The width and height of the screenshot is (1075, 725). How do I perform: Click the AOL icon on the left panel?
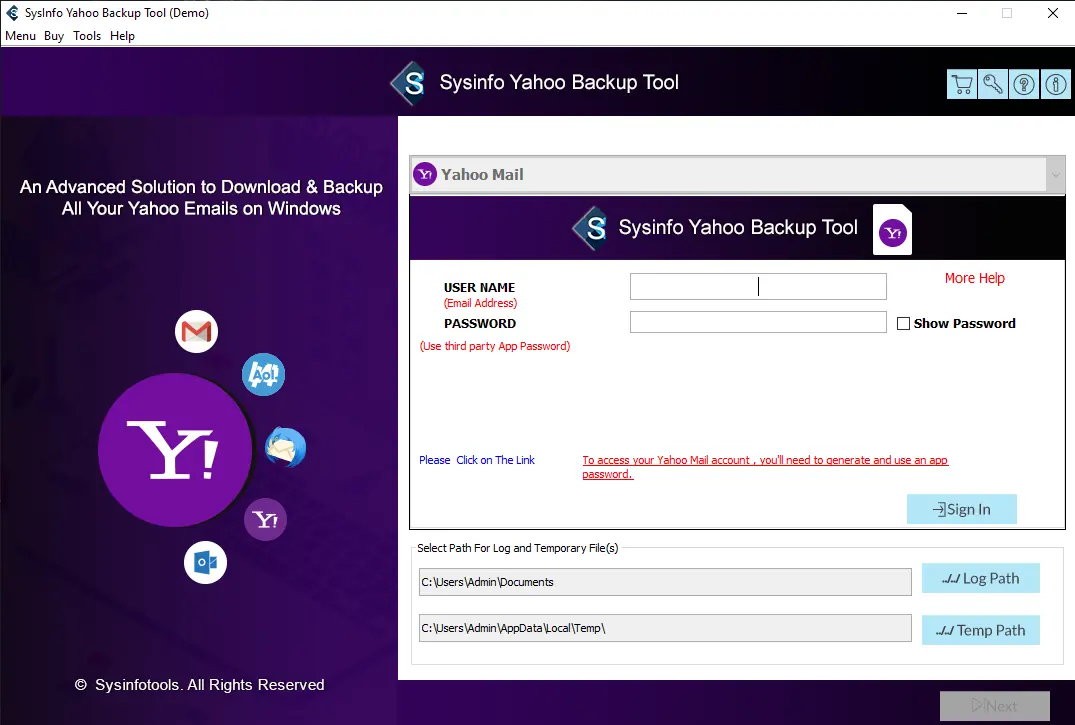pyautogui.click(x=263, y=375)
